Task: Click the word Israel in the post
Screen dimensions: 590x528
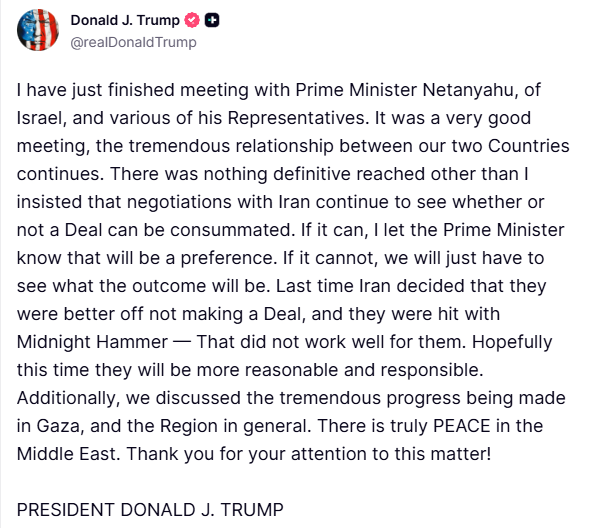Action: (x=40, y=118)
